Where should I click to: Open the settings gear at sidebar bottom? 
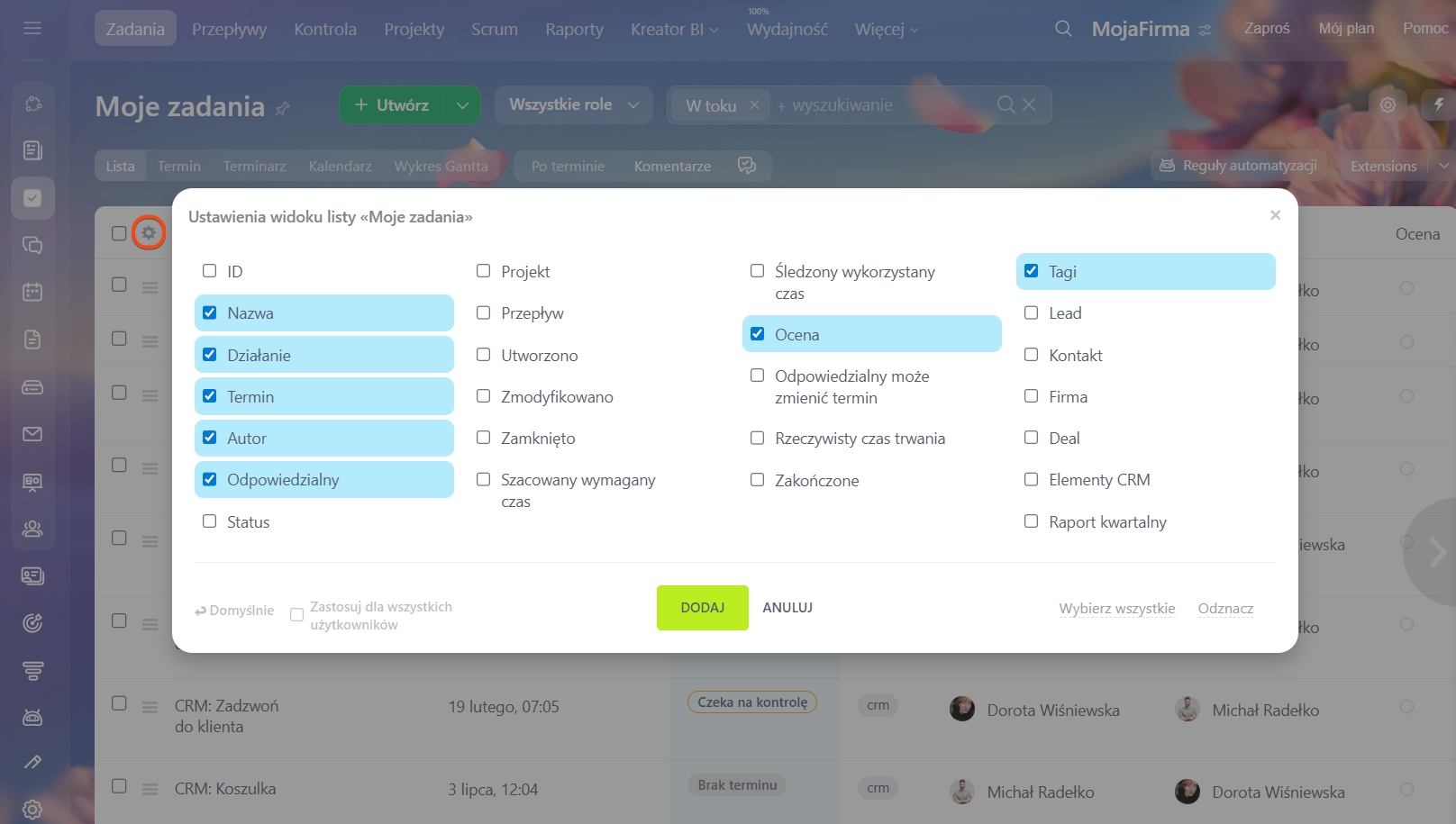[x=32, y=810]
